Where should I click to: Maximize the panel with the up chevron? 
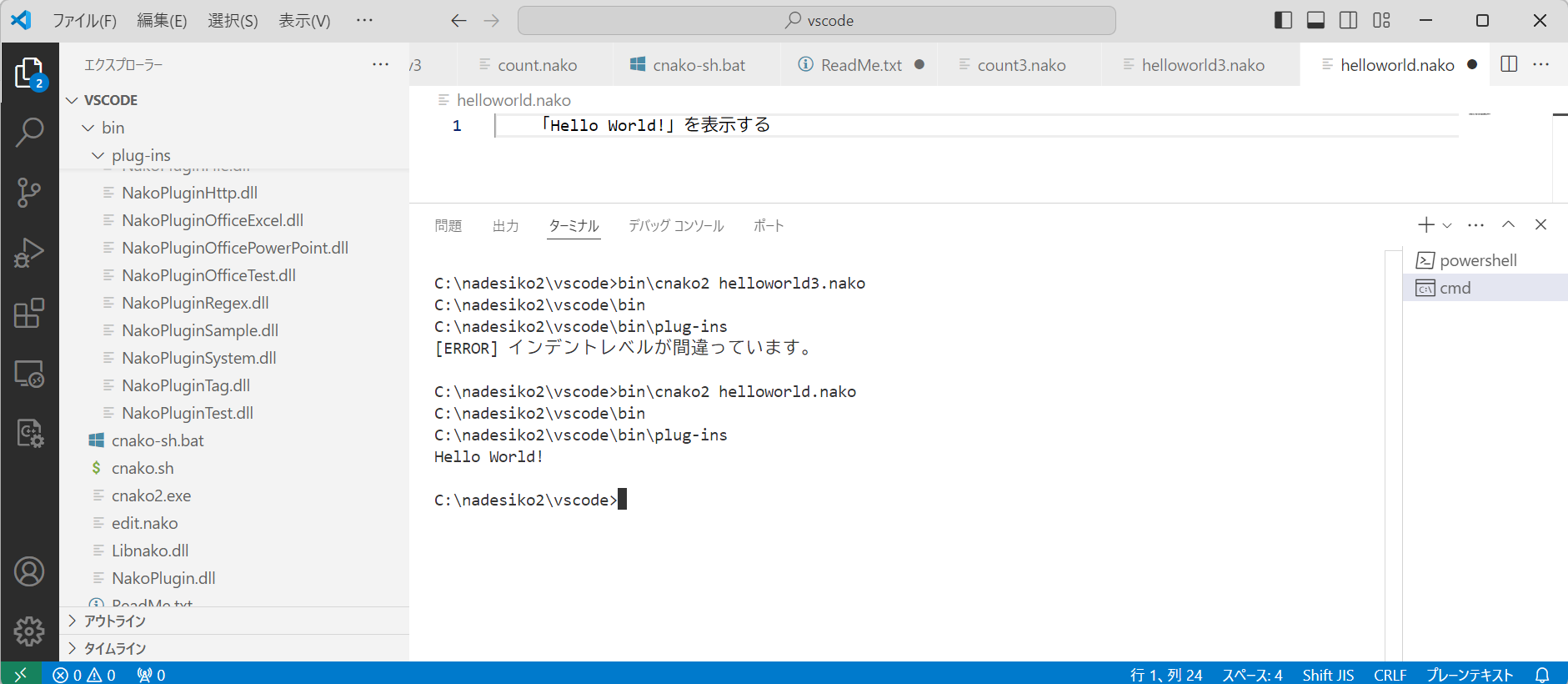click(x=1509, y=224)
